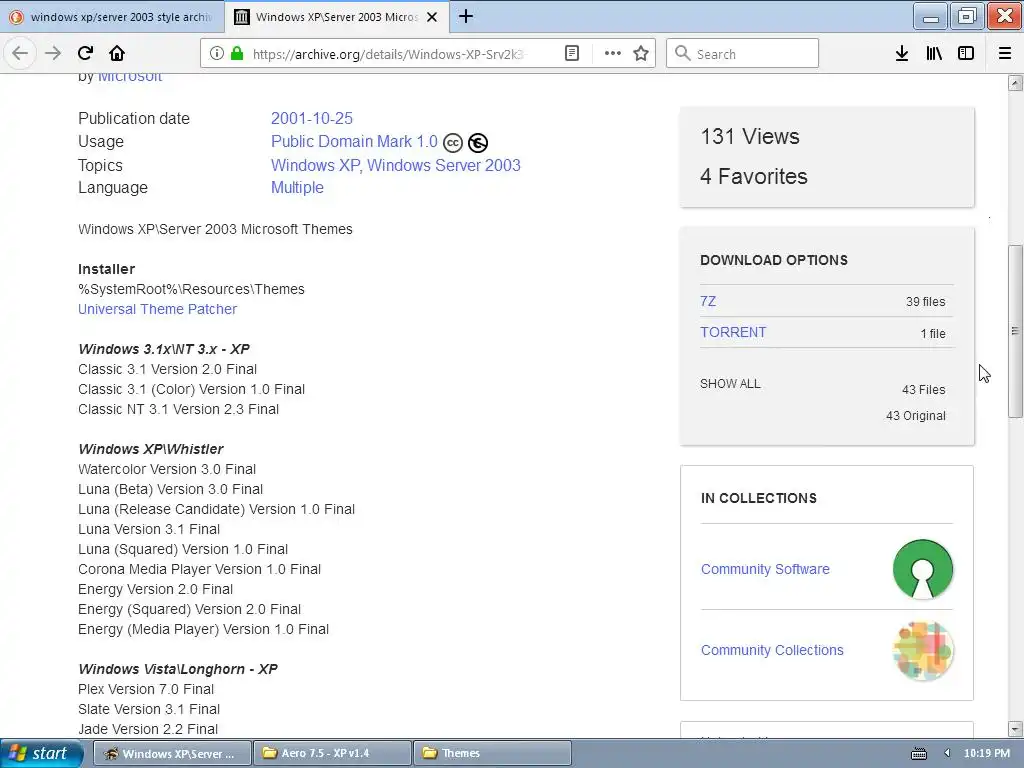This screenshot has height=768, width=1024.
Task: Click '%SystemRoot%\Resources\Themes' path text
Action: click(191, 289)
